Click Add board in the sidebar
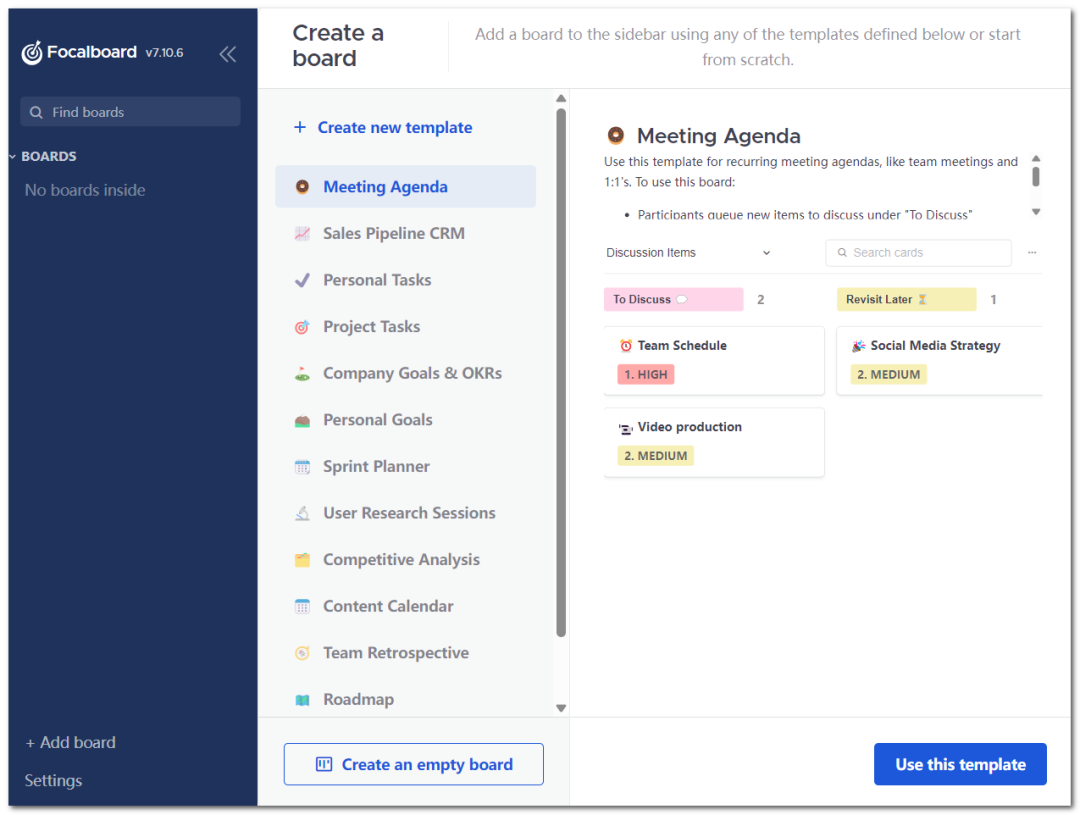Image resolution: width=1080 pixels, height=815 pixels. point(70,743)
